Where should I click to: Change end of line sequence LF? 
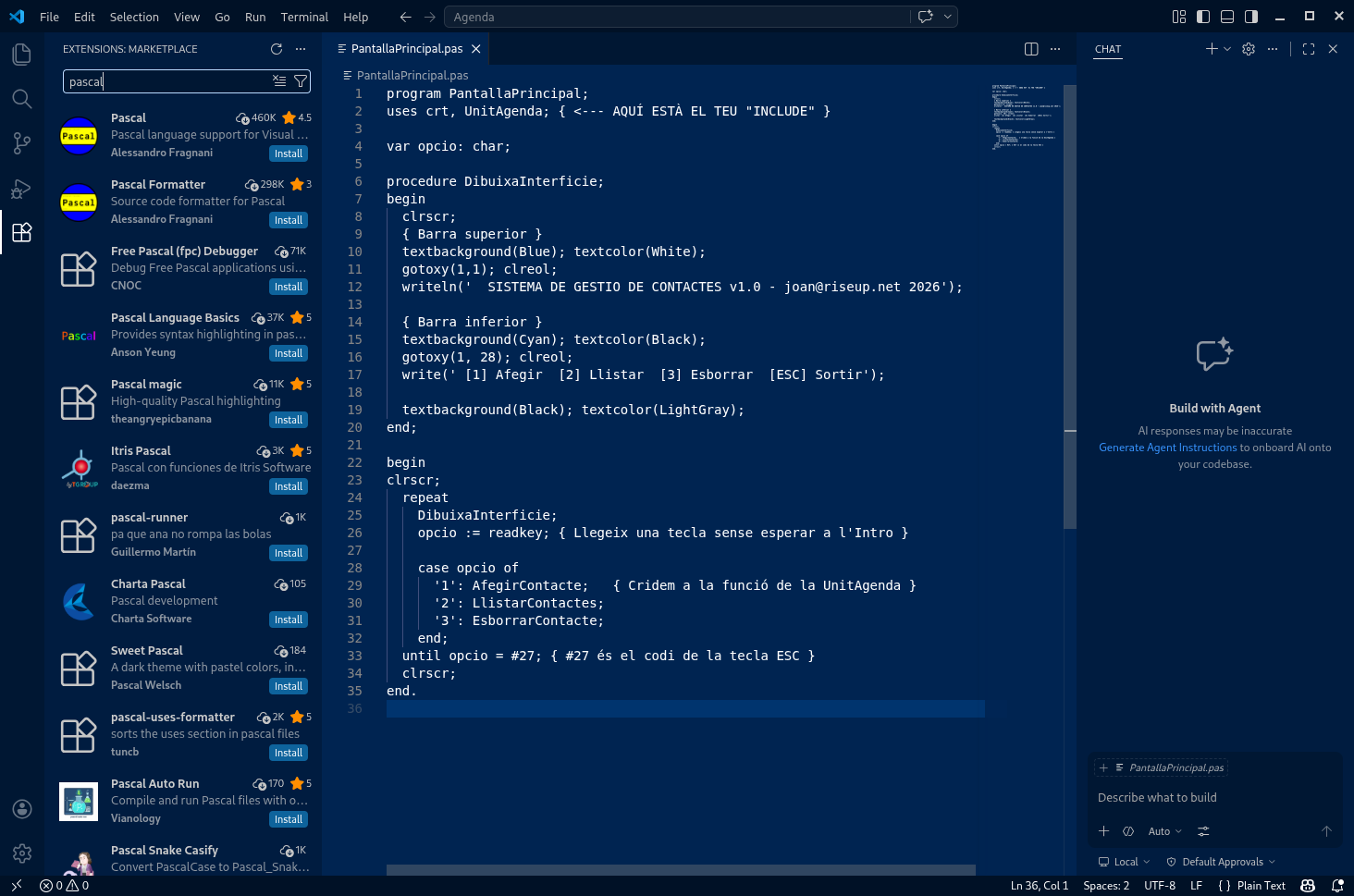[x=1196, y=886]
